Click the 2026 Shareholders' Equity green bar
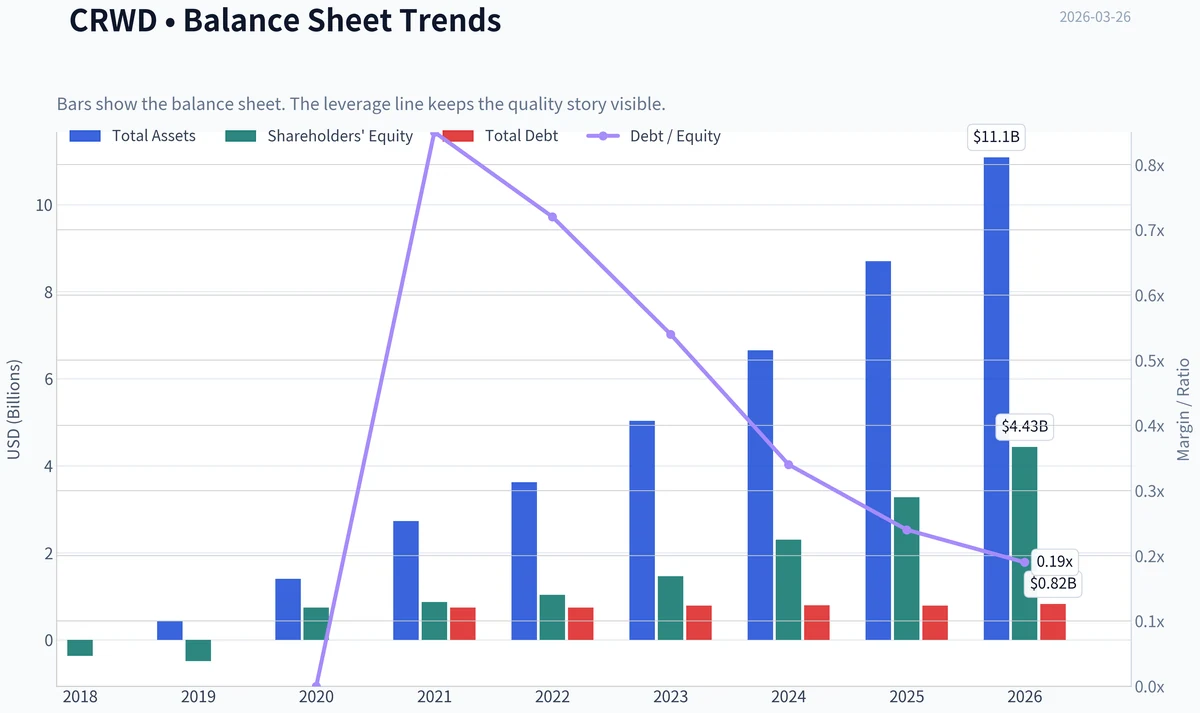The height and width of the screenshot is (713, 1200). (1025, 543)
